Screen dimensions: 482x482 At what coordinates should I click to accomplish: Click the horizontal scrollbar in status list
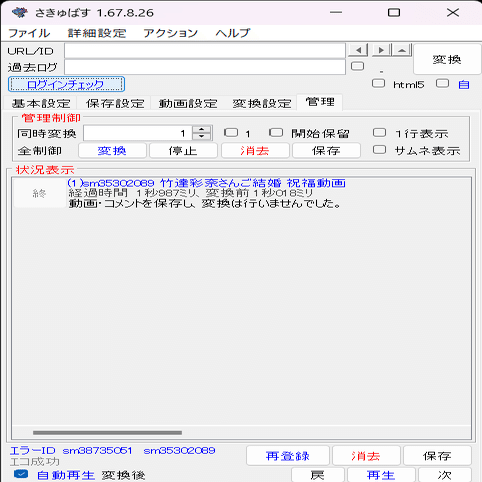[107, 433]
